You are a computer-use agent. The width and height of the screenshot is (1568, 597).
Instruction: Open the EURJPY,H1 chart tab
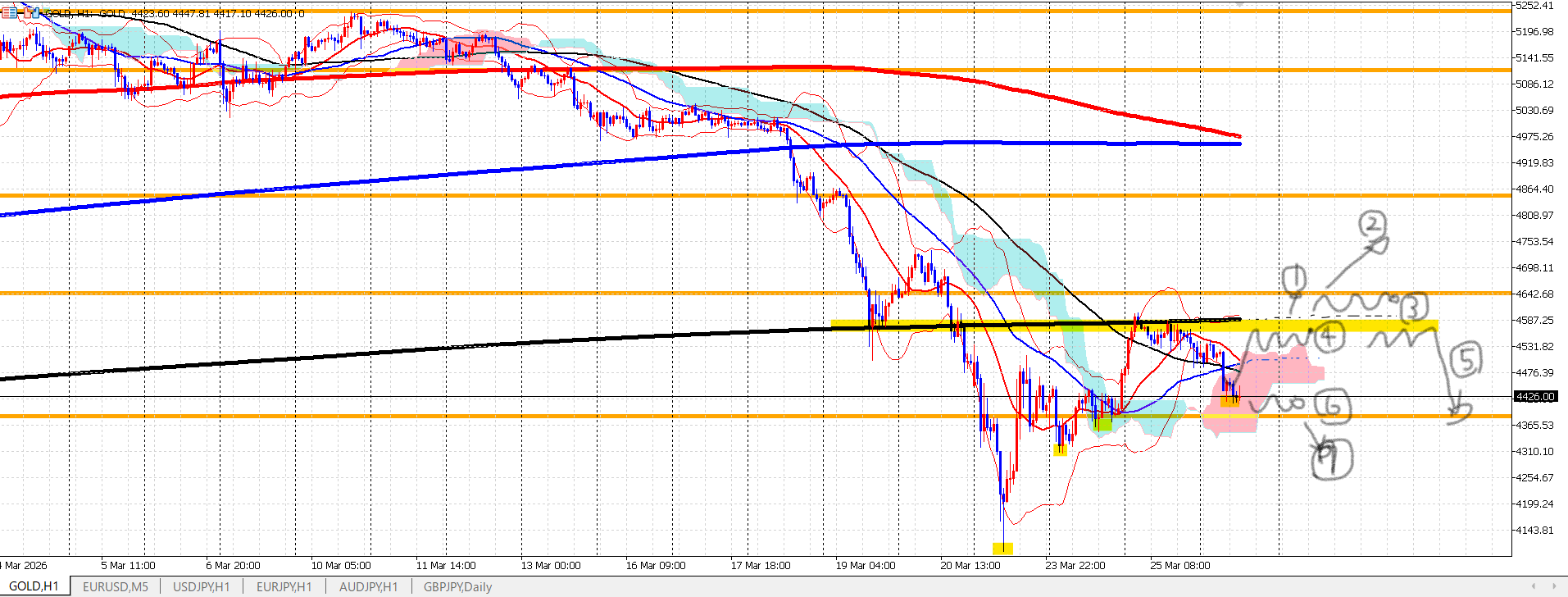click(284, 586)
